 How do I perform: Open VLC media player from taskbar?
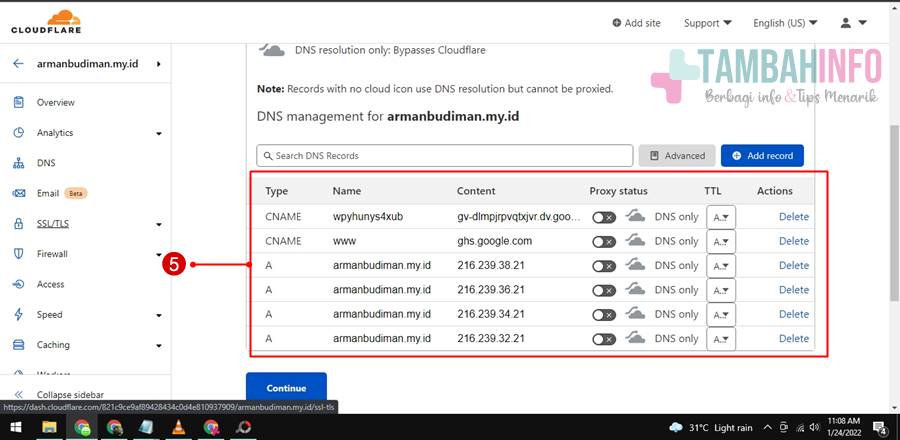coord(179,427)
